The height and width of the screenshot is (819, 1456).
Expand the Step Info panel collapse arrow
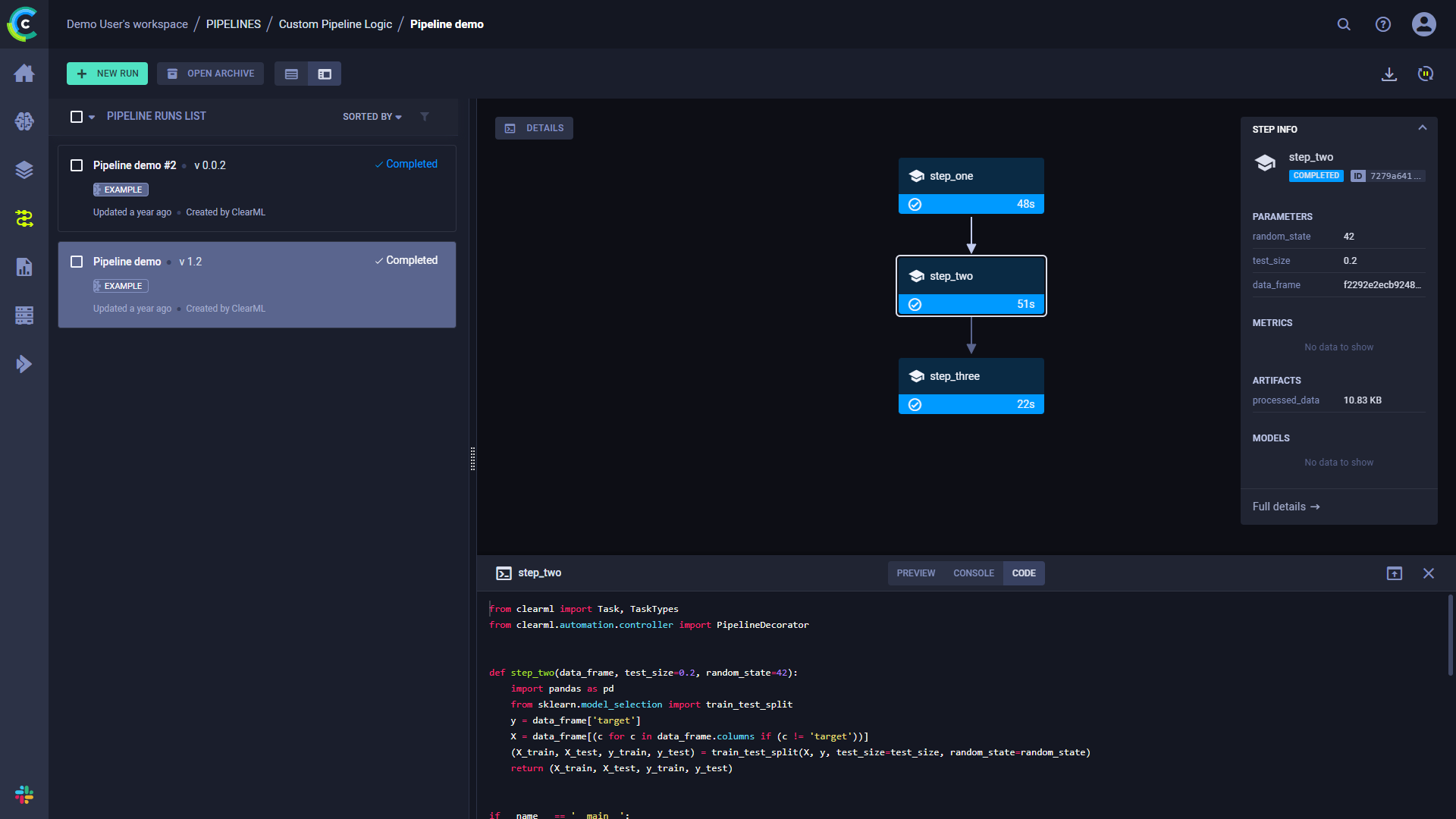(x=1424, y=128)
